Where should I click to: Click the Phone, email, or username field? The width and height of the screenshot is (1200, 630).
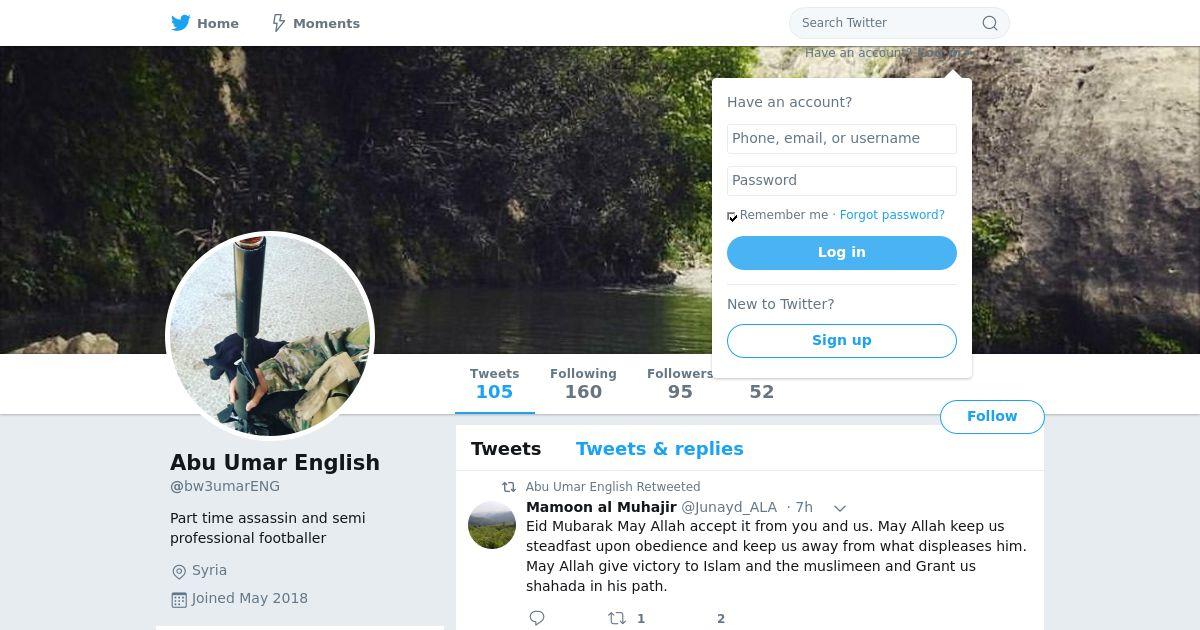842,139
